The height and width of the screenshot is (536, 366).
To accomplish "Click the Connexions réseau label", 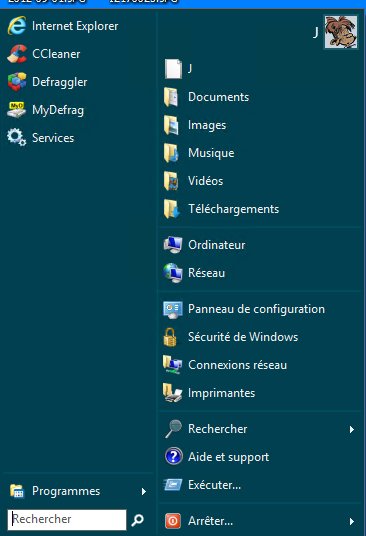I will coord(238,365).
